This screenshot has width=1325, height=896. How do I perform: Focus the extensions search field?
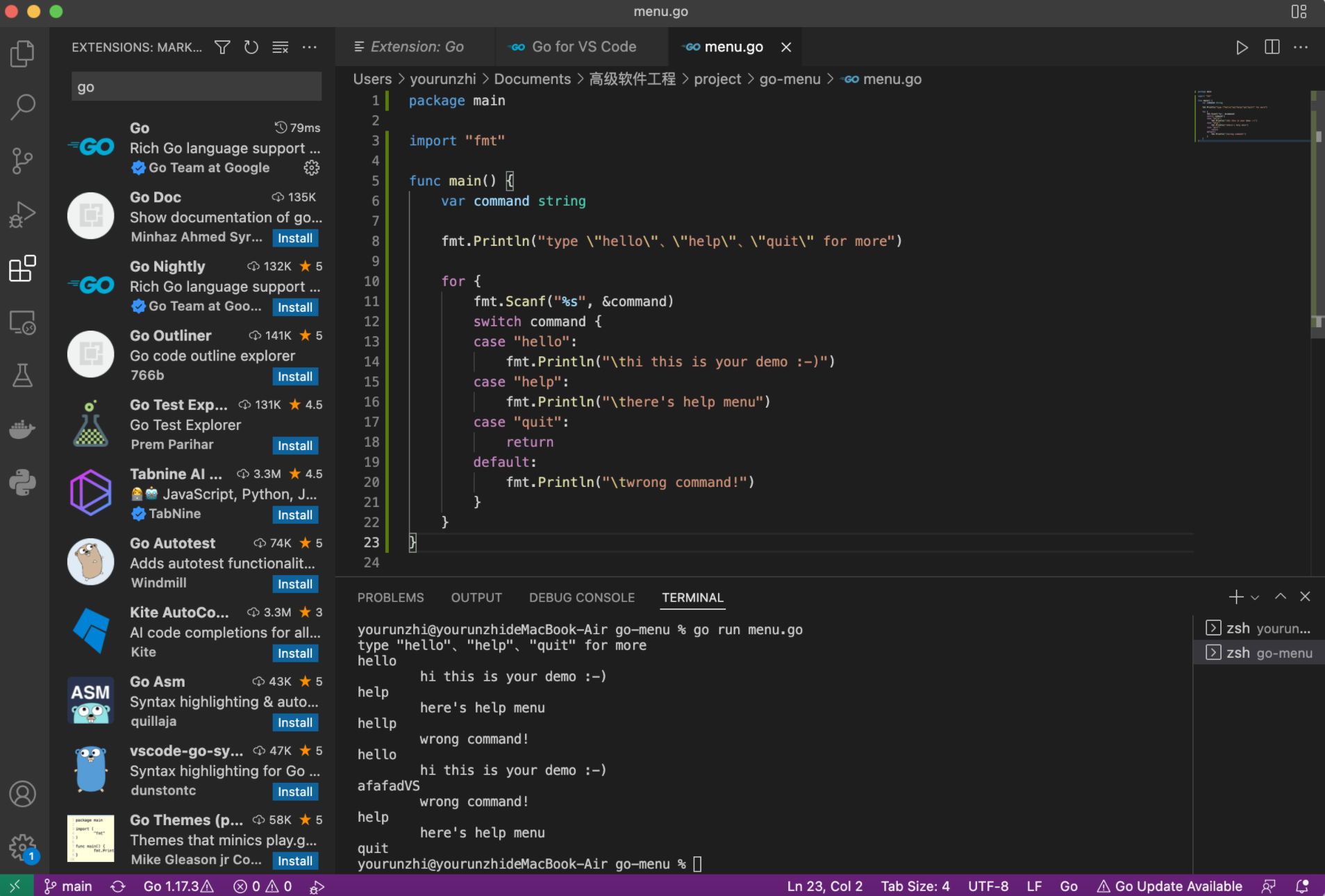pos(197,87)
